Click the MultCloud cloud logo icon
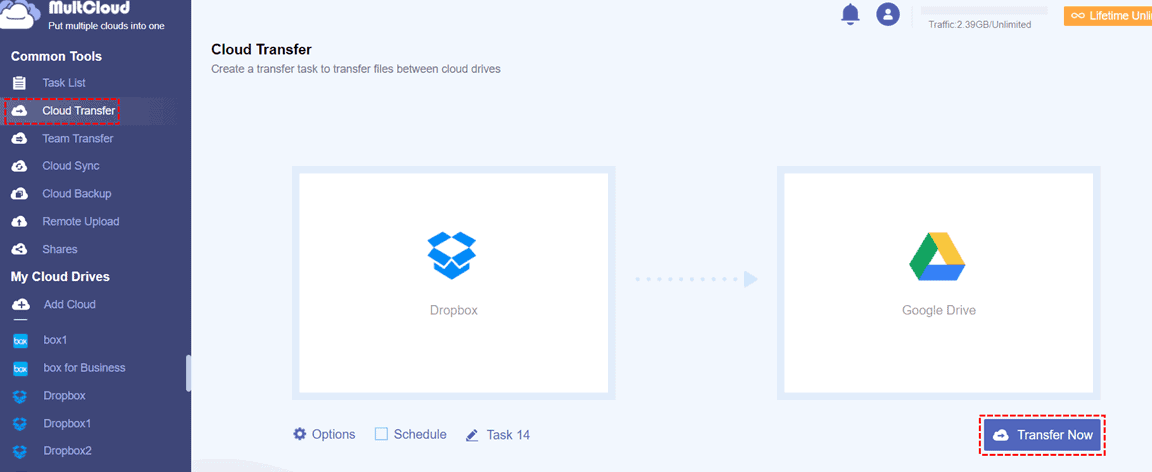 pos(20,15)
